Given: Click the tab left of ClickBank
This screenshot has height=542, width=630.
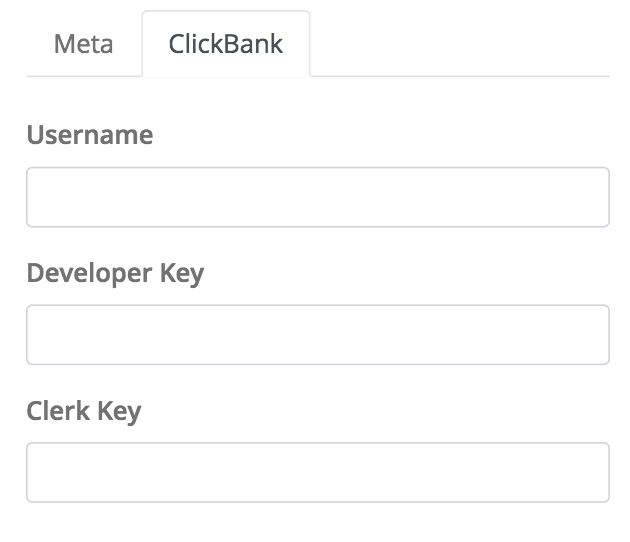Looking at the screenshot, I should pos(84,45).
